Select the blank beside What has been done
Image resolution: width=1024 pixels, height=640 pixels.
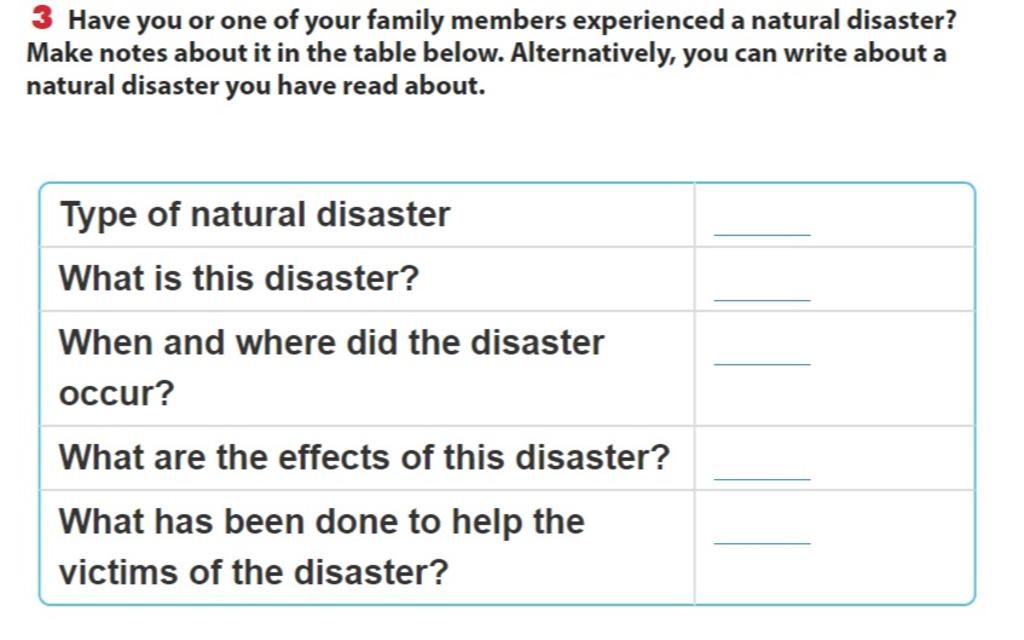tap(762, 537)
